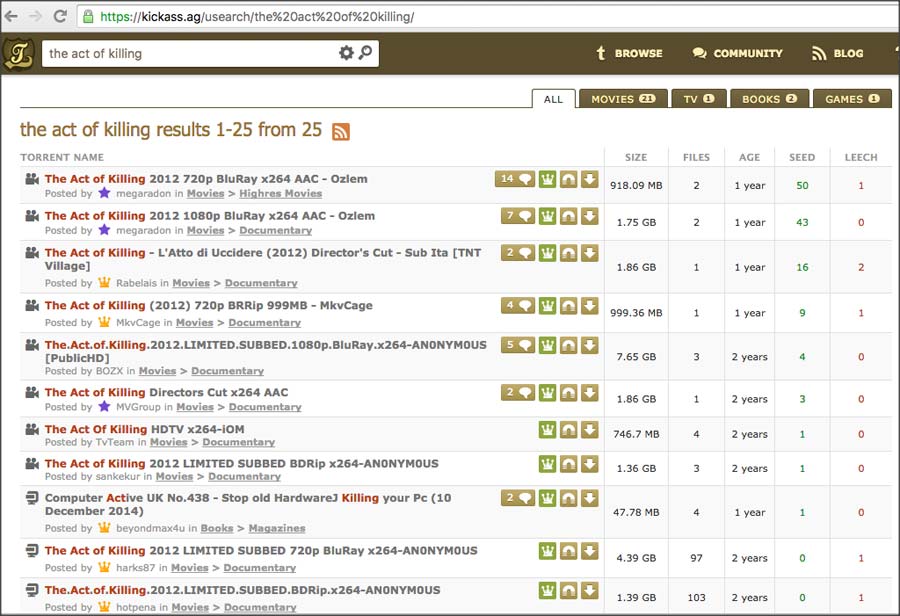Click verified crown on BDRip x264-ANONYMOUS sankekur row
Viewport: 900px width, 616px height.
click(x=548, y=464)
